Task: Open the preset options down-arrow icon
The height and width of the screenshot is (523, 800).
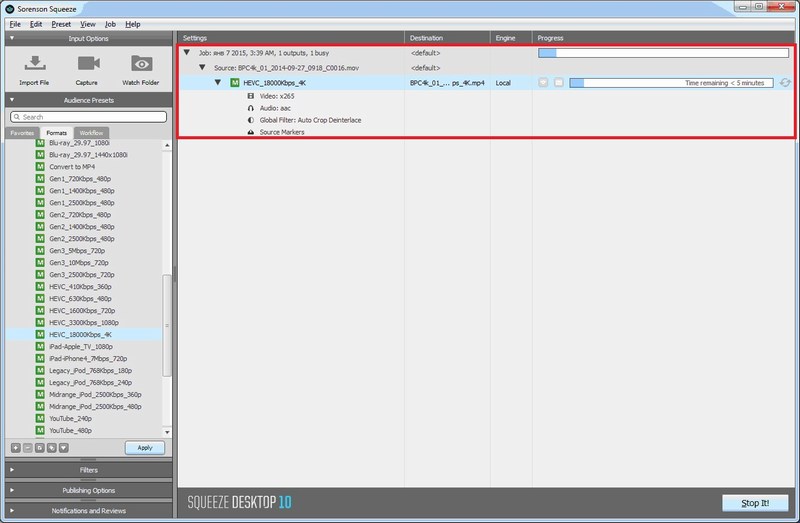Action: click(63, 447)
